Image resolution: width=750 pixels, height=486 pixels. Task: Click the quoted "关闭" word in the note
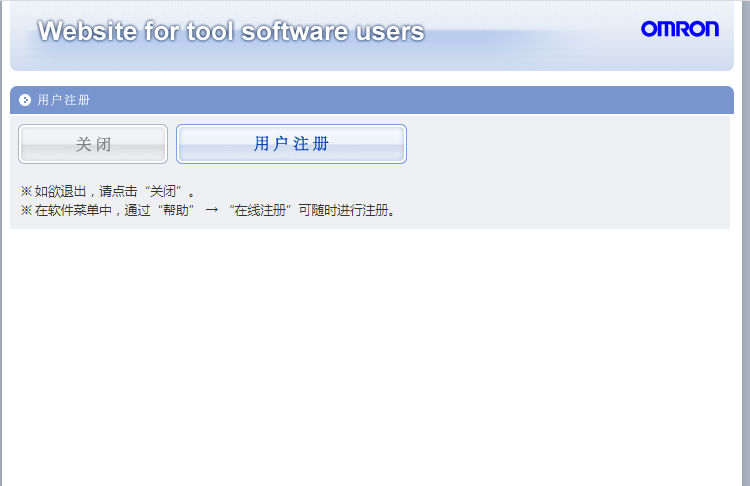click(164, 191)
